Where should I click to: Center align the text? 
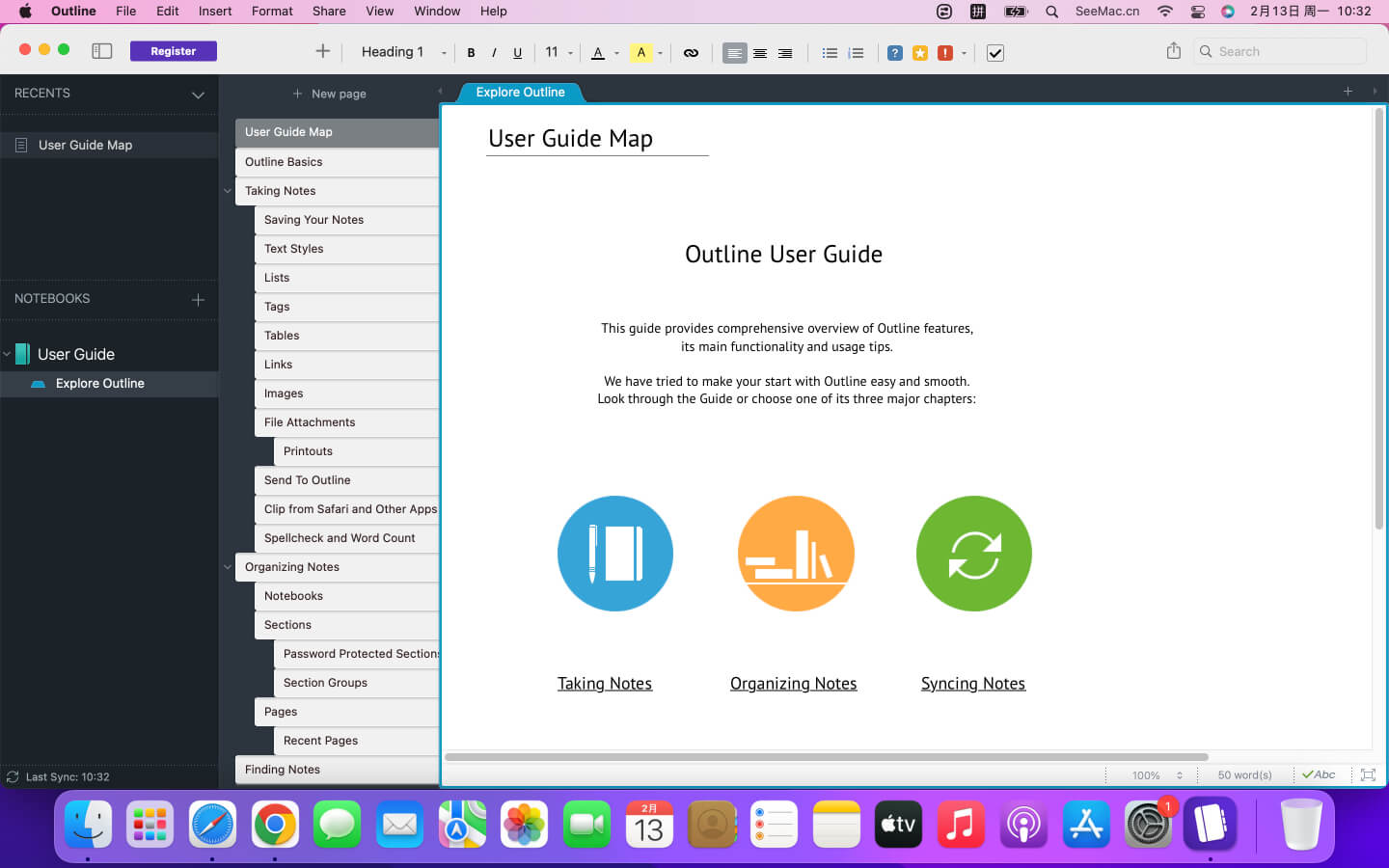(760, 53)
